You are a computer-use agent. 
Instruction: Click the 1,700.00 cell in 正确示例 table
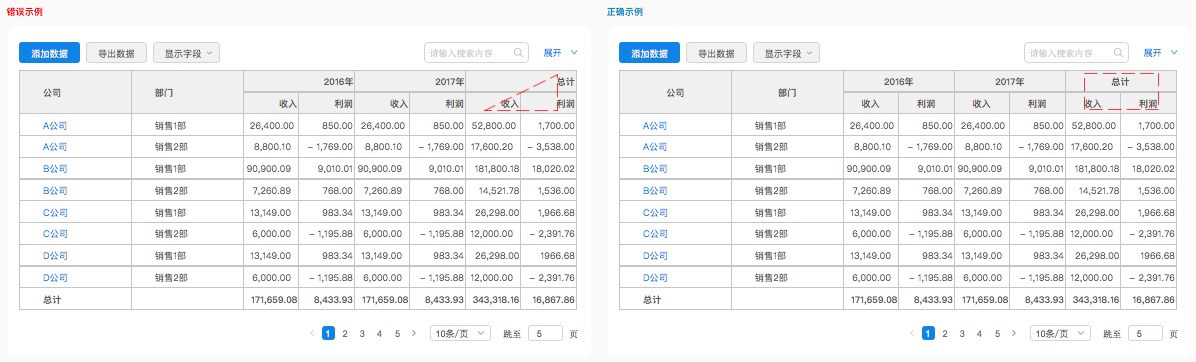[x=1149, y=126]
